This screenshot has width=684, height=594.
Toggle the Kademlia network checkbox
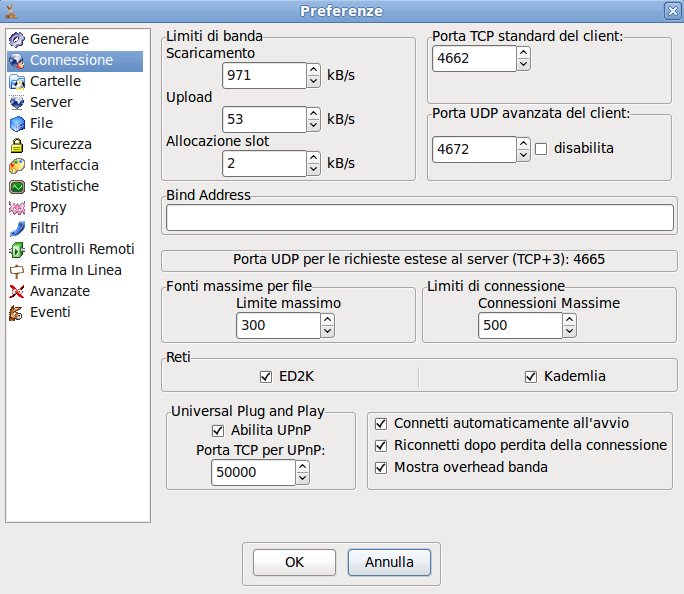point(530,377)
